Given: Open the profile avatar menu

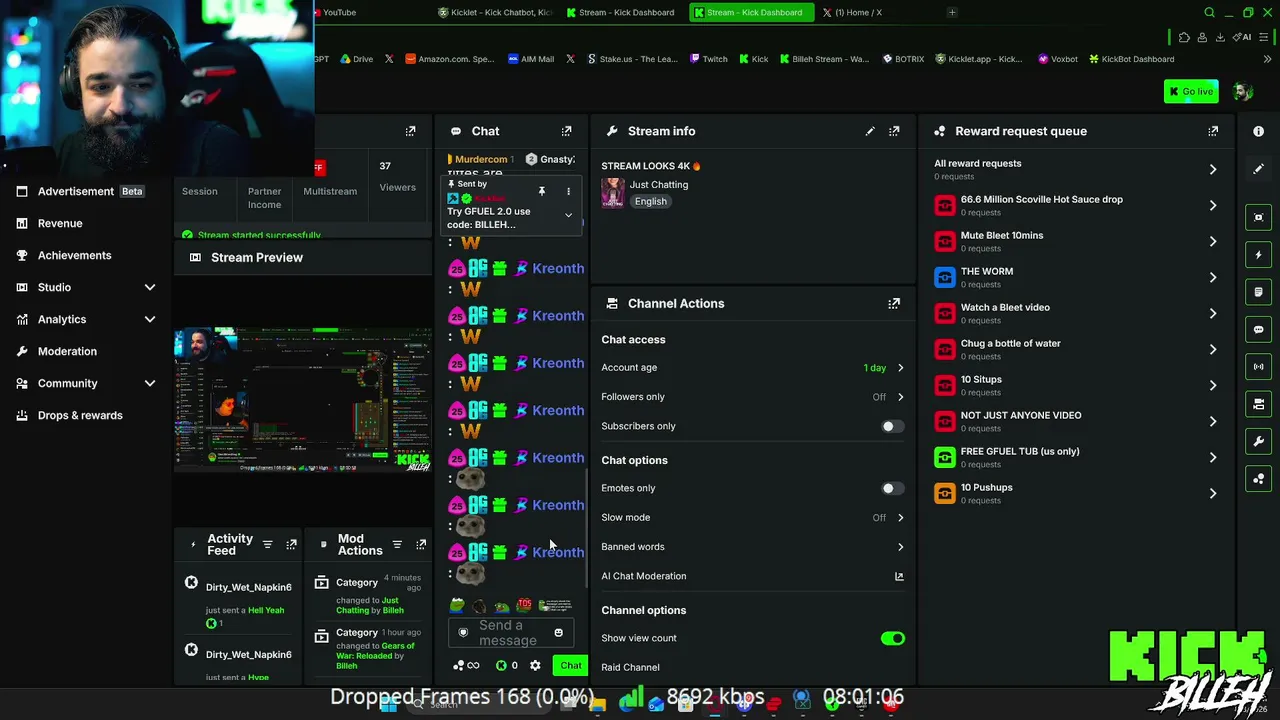Looking at the screenshot, I should click(1243, 91).
